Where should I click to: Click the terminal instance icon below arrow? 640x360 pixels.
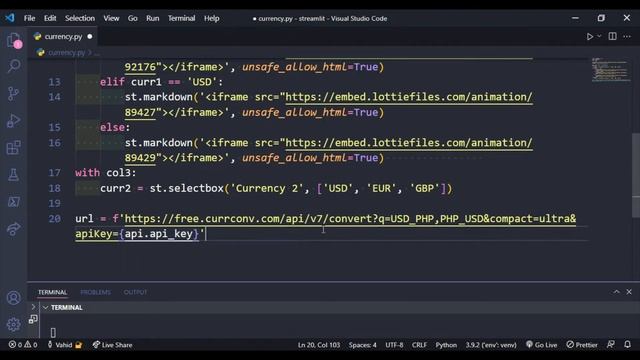pos(33,320)
